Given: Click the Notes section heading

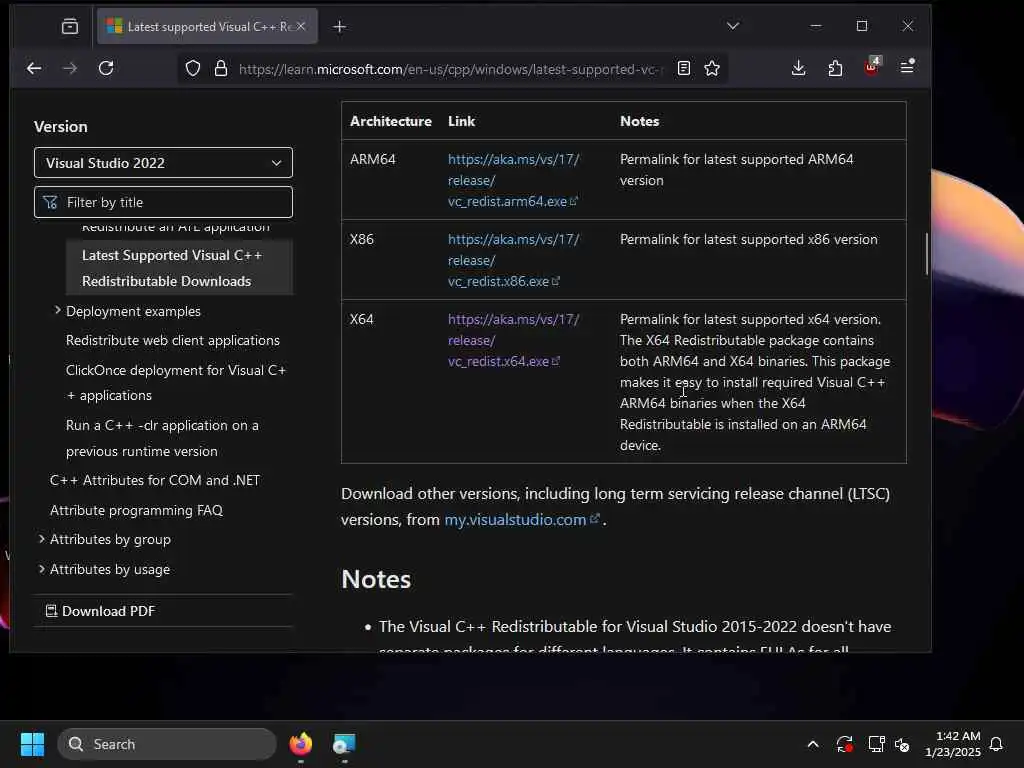Looking at the screenshot, I should (376, 579).
